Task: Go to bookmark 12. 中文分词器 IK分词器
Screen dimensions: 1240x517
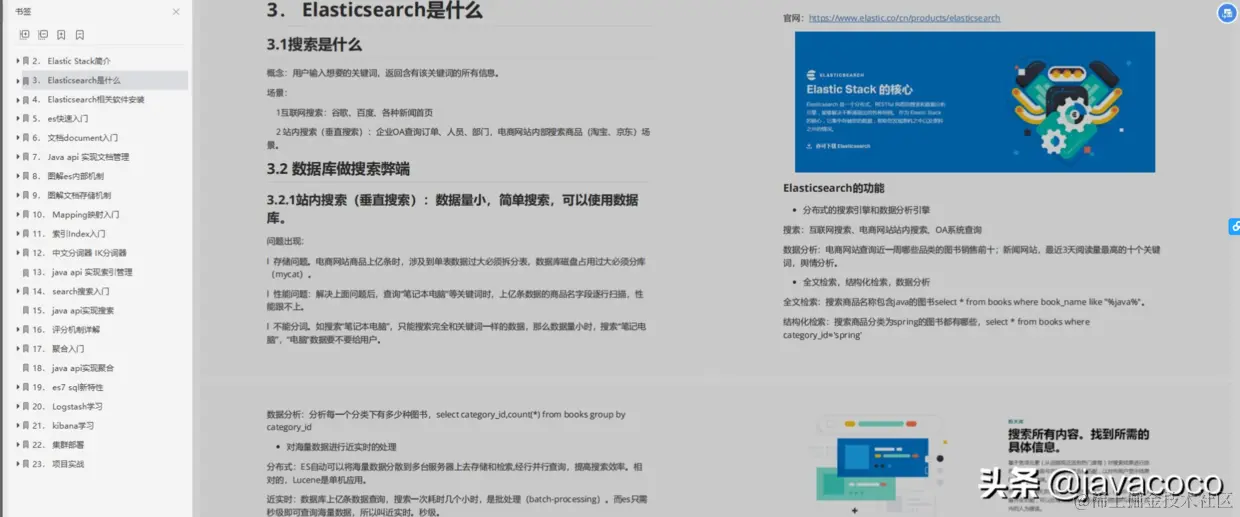Action: [x=79, y=253]
